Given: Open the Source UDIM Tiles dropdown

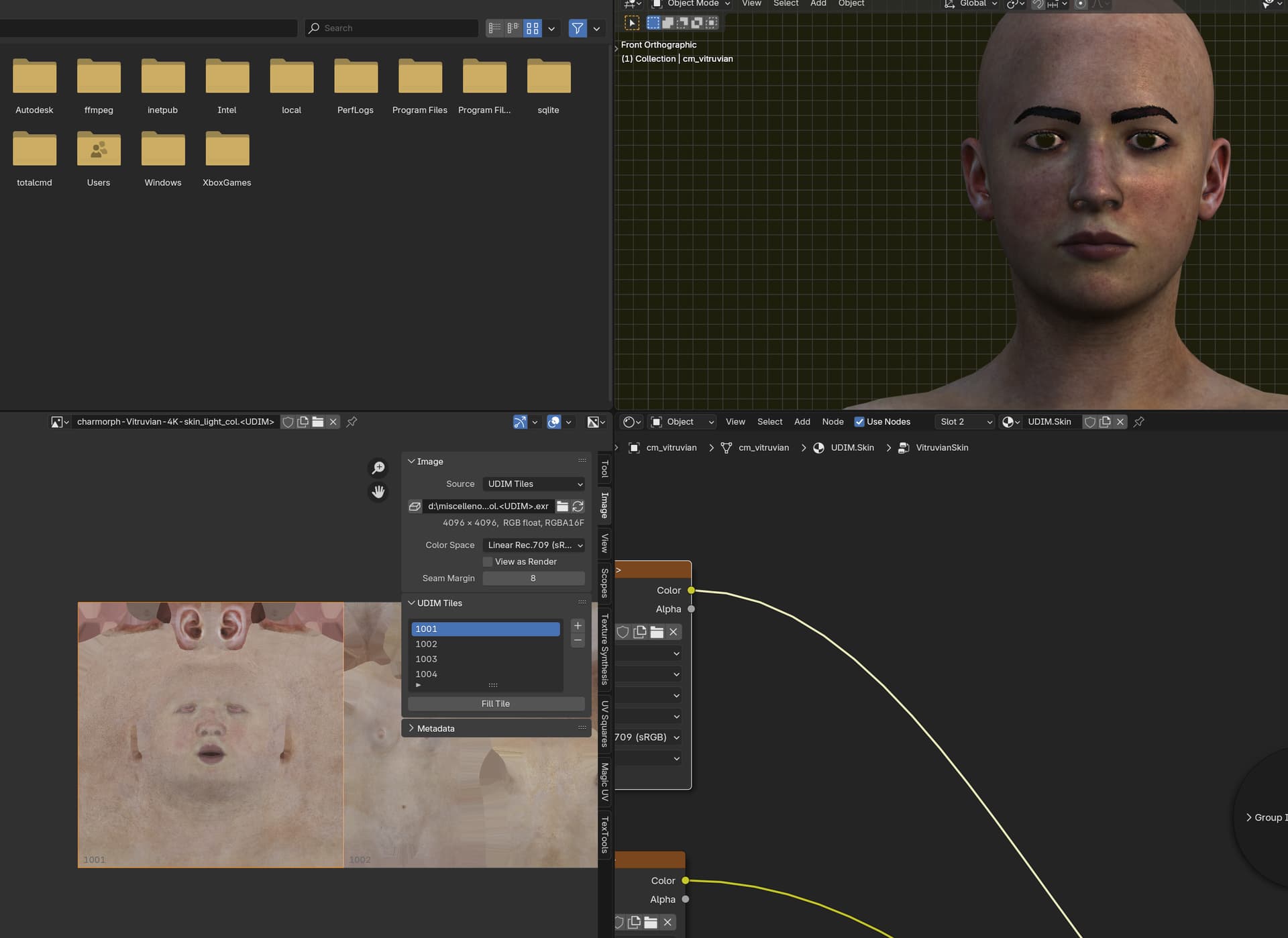Looking at the screenshot, I should click(x=534, y=484).
